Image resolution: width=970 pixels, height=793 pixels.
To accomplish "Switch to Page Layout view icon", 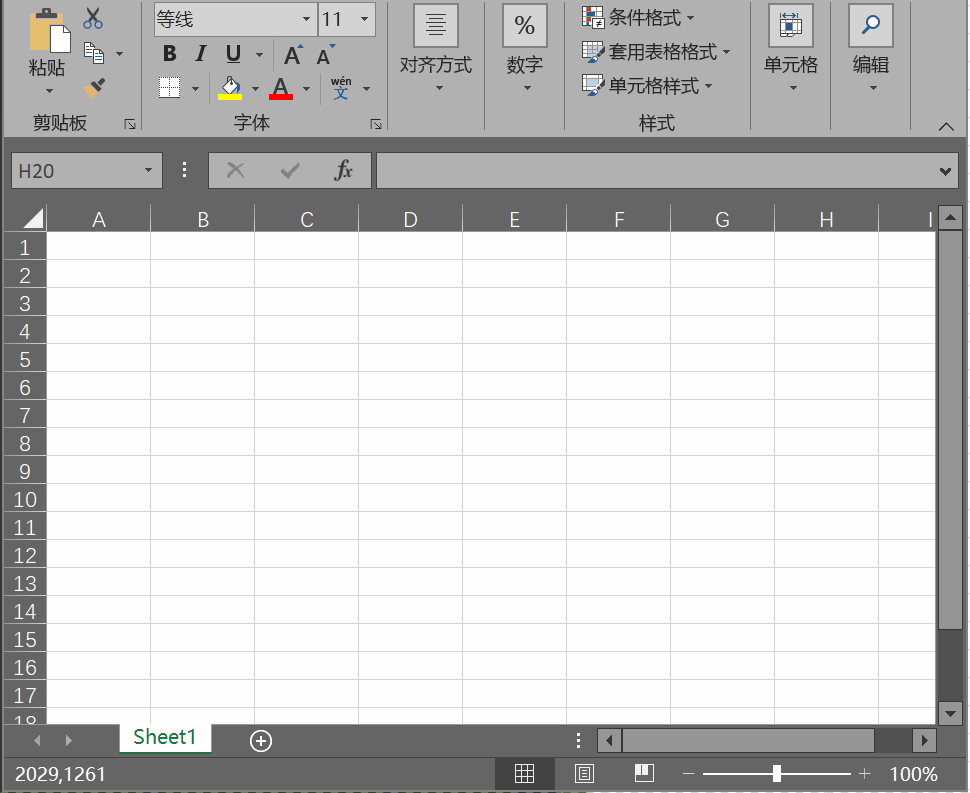I will click(584, 774).
